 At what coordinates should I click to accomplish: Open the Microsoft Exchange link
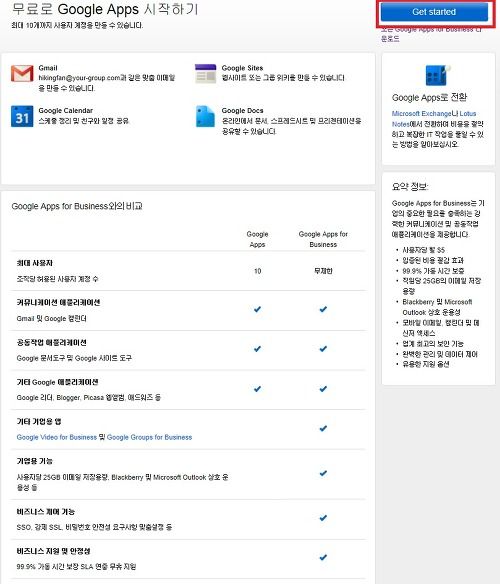(421, 114)
